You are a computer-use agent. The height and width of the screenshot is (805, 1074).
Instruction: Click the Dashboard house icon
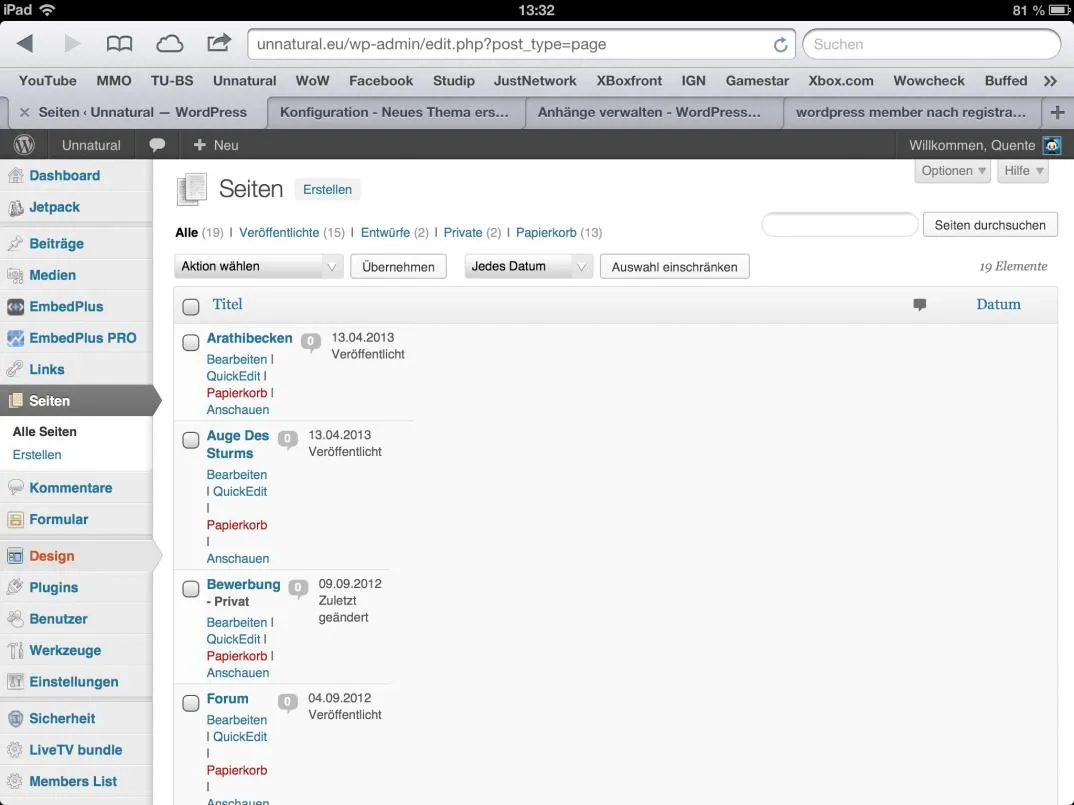click(x=15, y=175)
